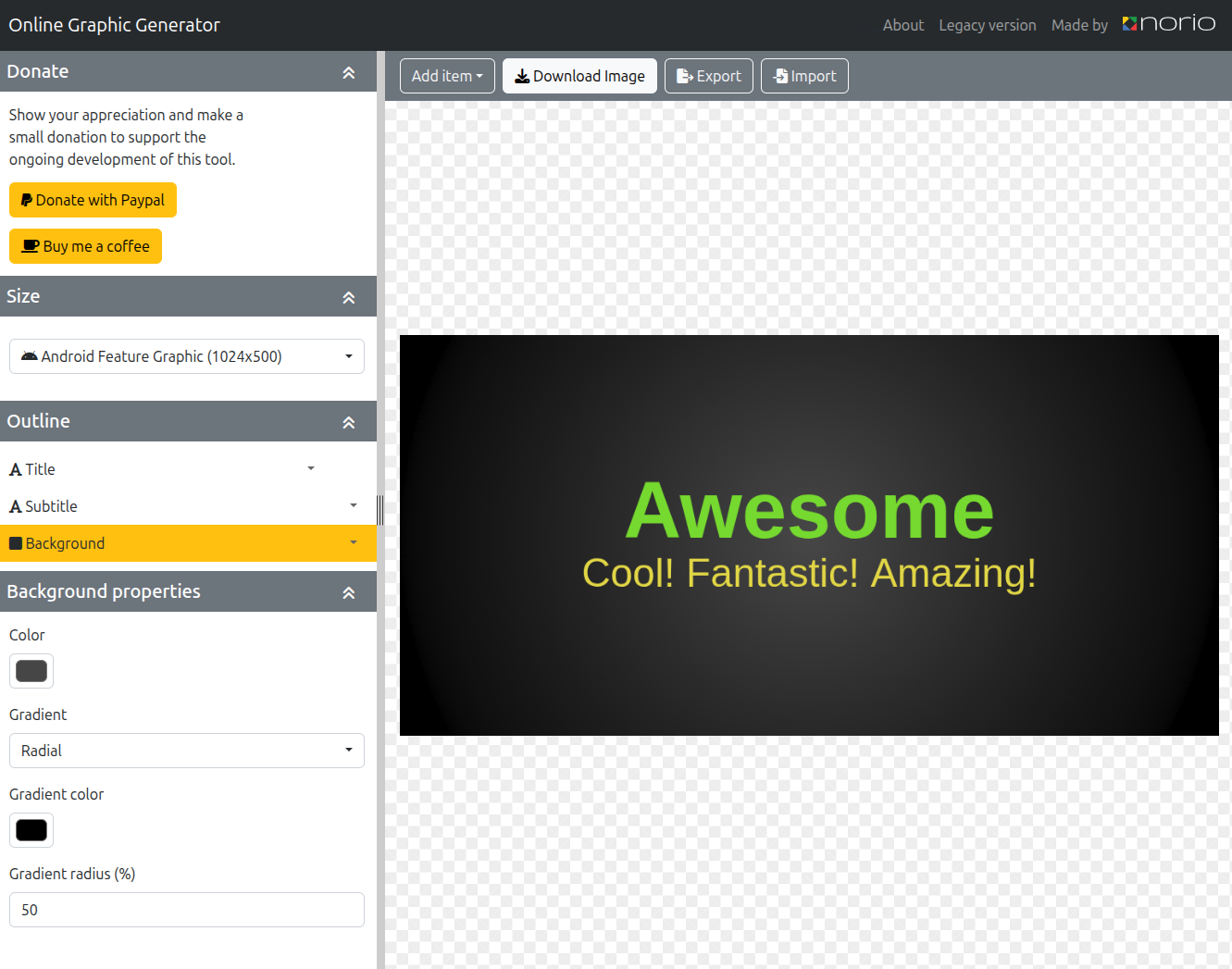The image size is (1232, 969).
Task: Click the Paypal icon on donate button
Action: click(x=27, y=200)
